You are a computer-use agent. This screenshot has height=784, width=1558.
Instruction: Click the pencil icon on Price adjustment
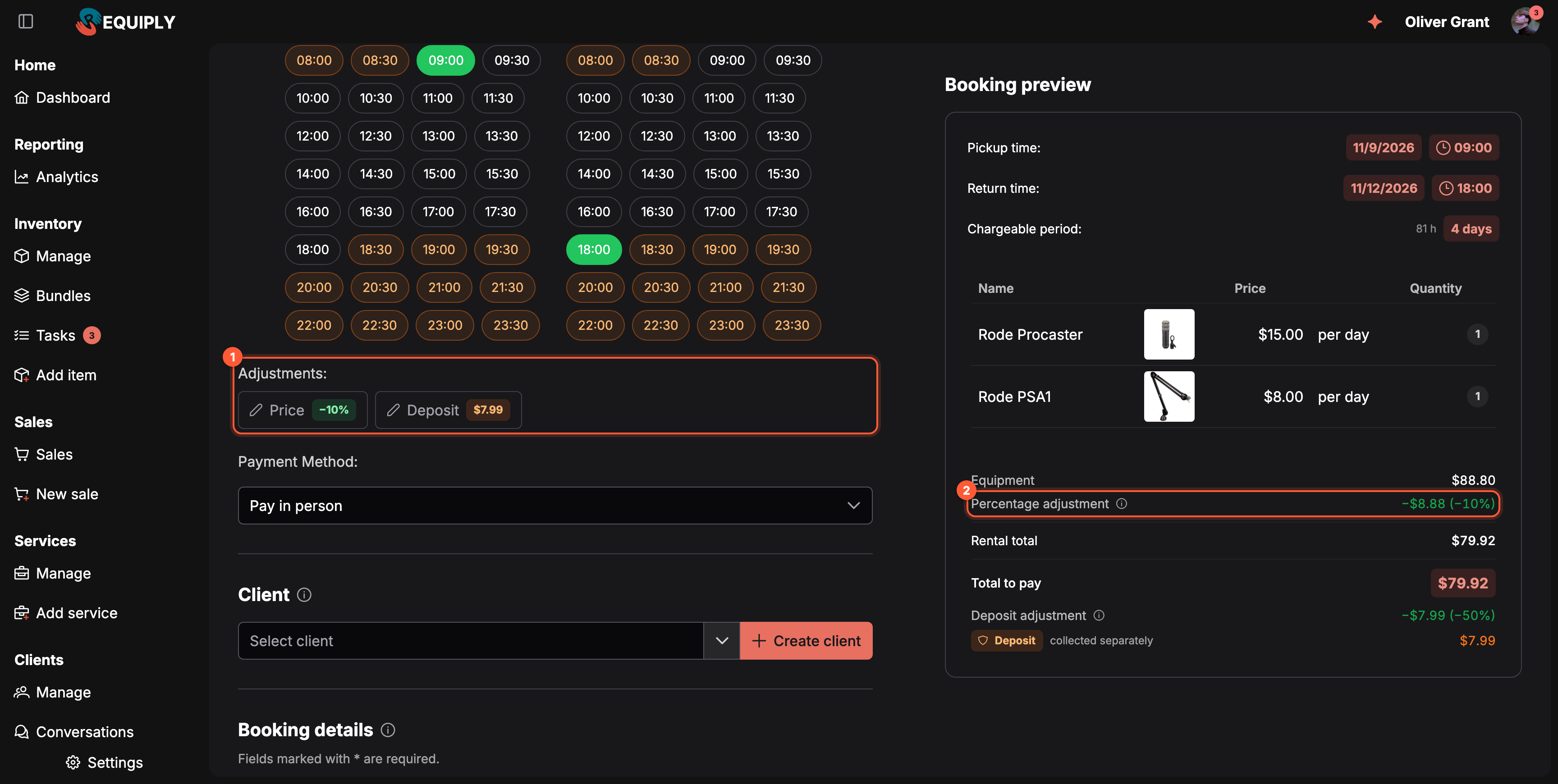[x=256, y=410]
